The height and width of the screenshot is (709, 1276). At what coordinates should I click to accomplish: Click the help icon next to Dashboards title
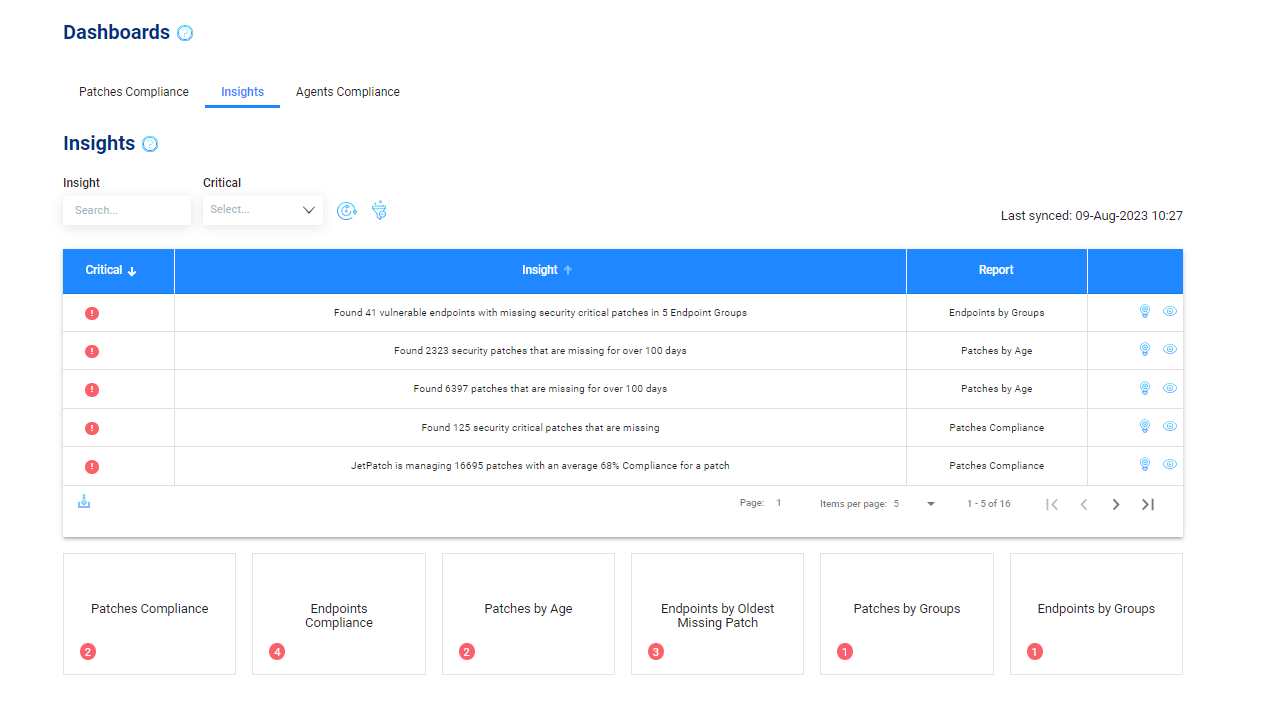[185, 33]
